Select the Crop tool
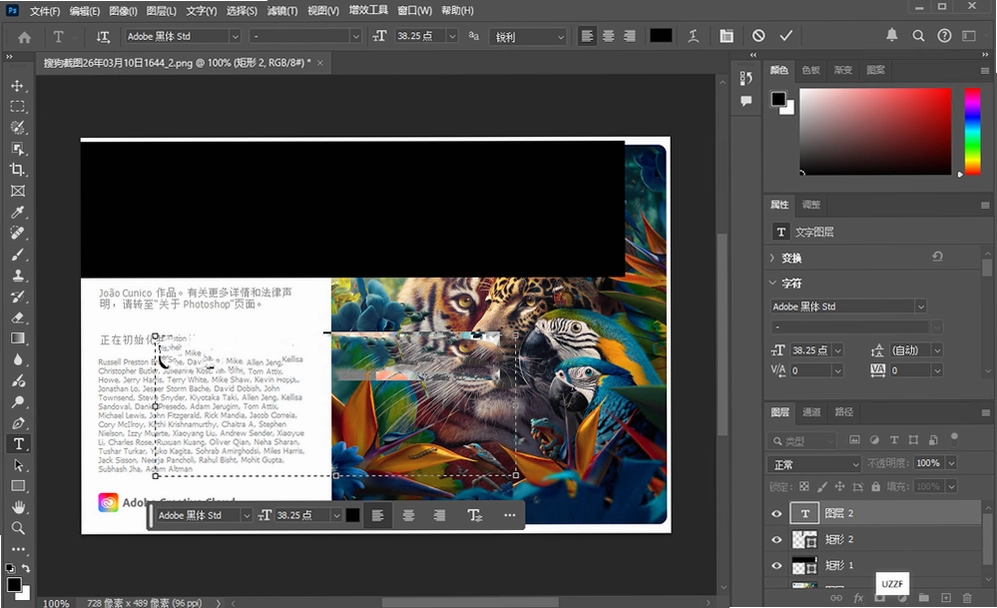 (x=17, y=169)
